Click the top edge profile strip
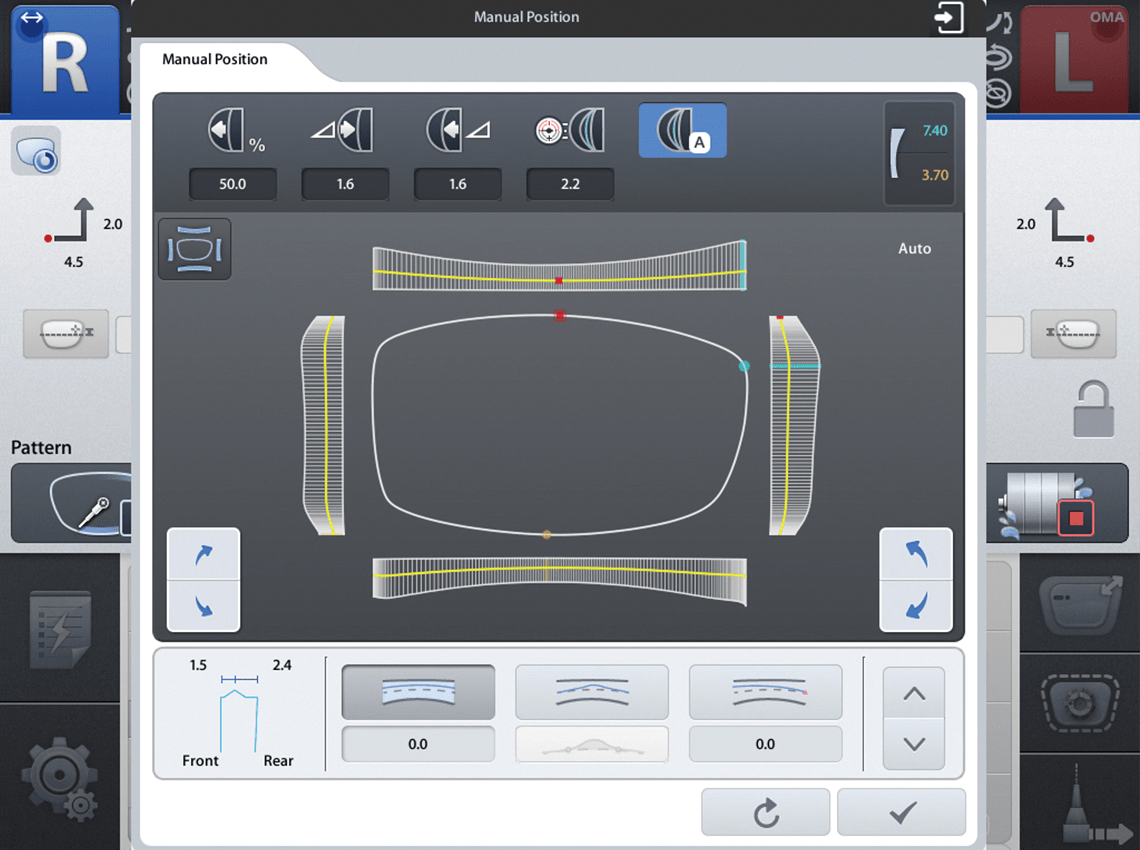 click(559, 265)
